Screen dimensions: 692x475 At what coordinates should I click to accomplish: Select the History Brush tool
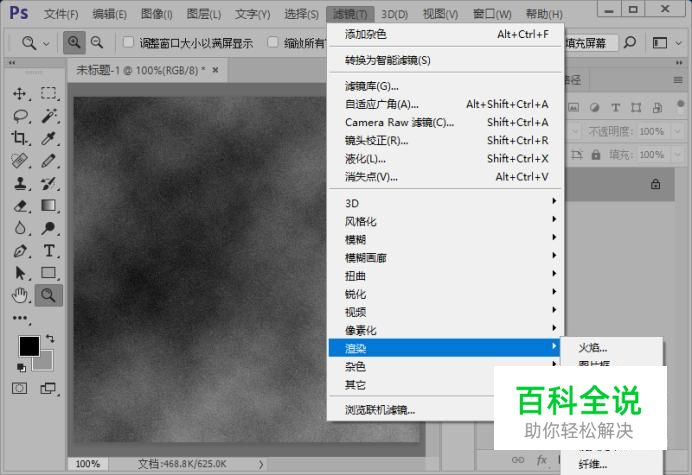click(49, 183)
